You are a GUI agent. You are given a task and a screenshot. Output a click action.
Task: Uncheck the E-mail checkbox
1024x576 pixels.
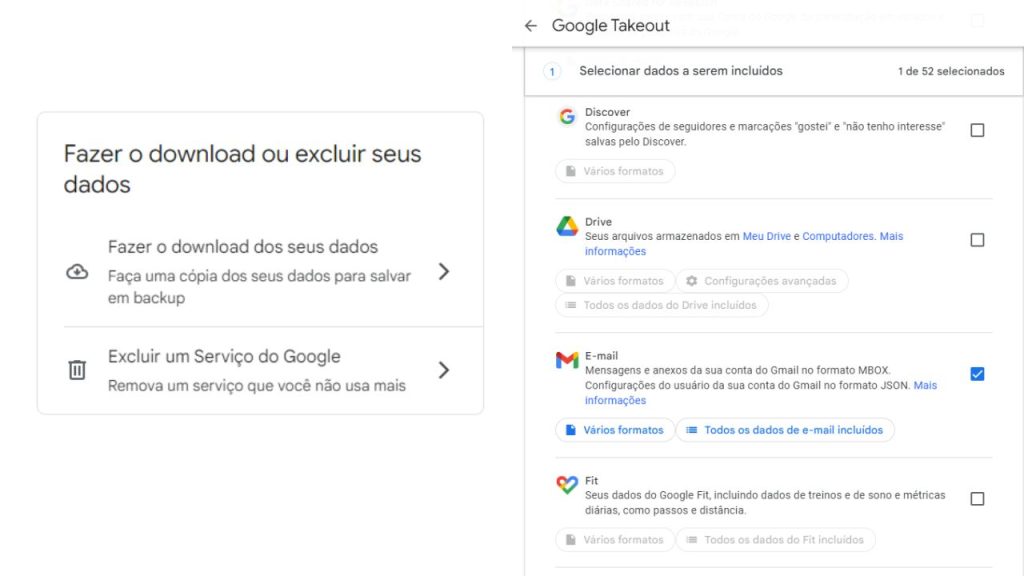[977, 374]
